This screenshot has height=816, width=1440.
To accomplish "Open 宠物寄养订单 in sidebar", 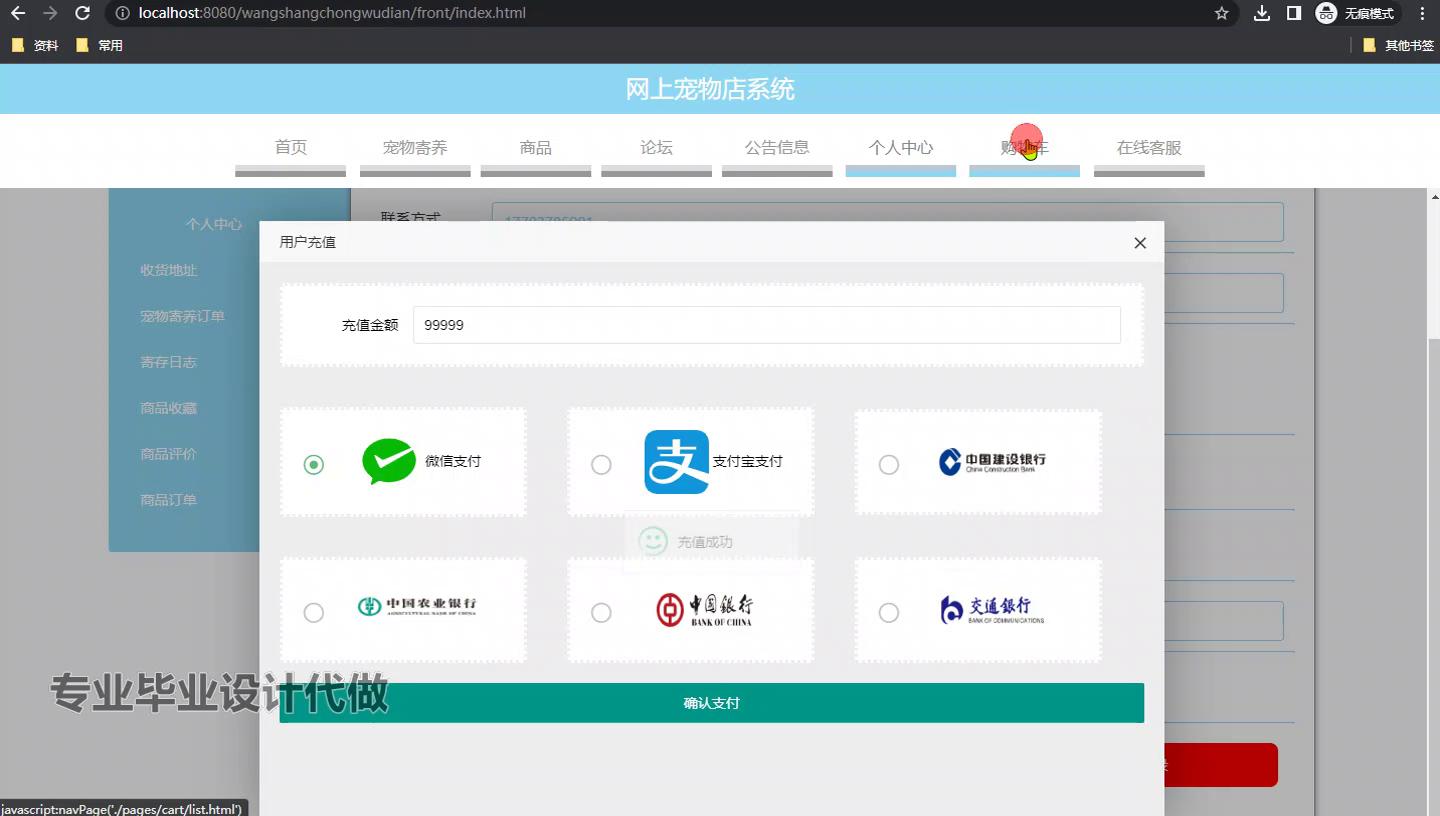I will tap(183, 316).
